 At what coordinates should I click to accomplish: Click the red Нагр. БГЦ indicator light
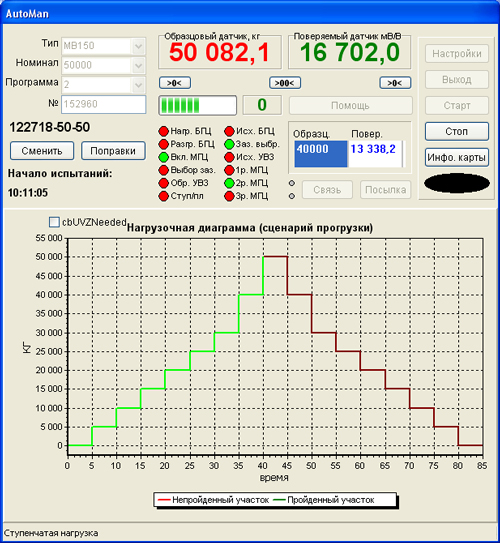163,131
